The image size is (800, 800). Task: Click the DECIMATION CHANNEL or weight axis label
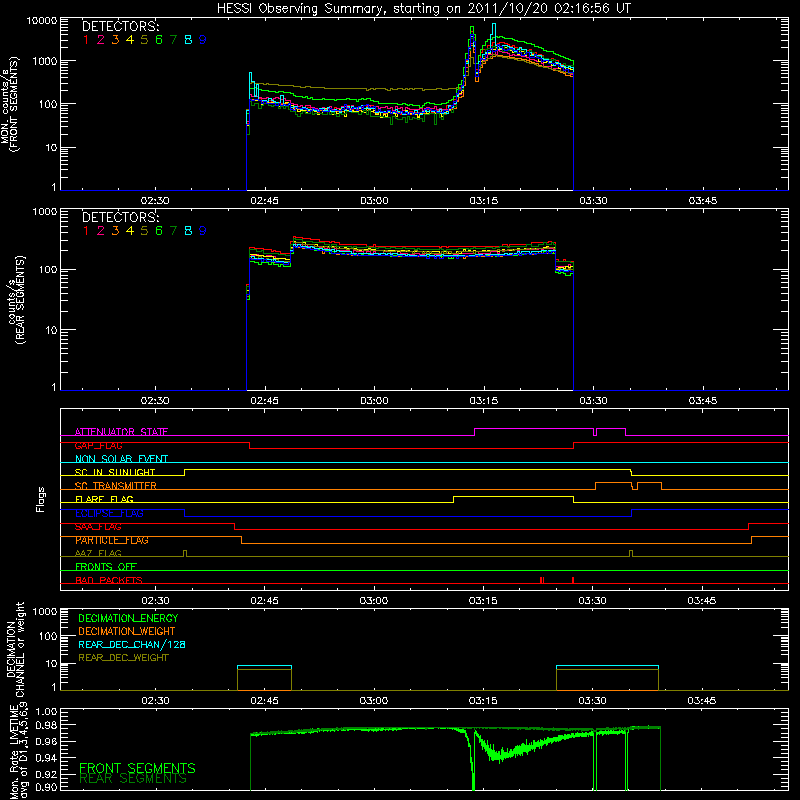(x=15, y=649)
